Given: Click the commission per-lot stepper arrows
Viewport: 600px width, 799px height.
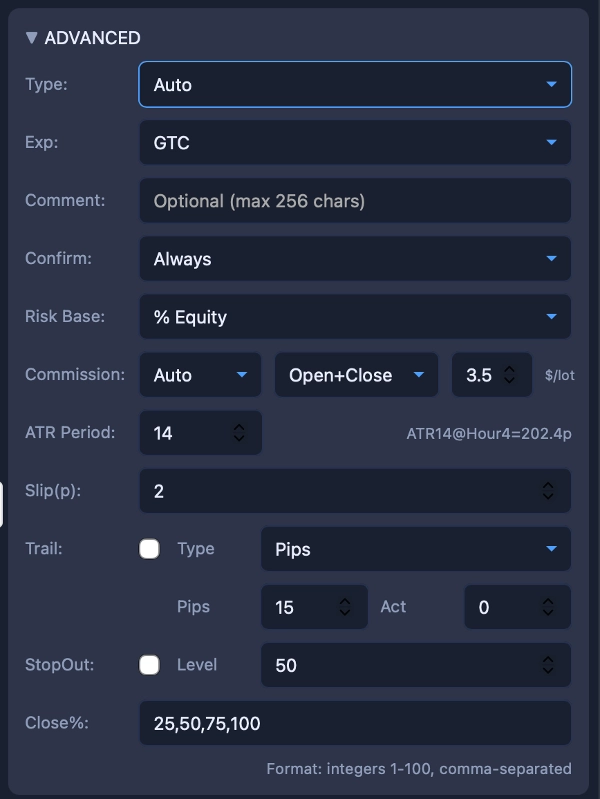Looking at the screenshot, I should coord(509,375).
